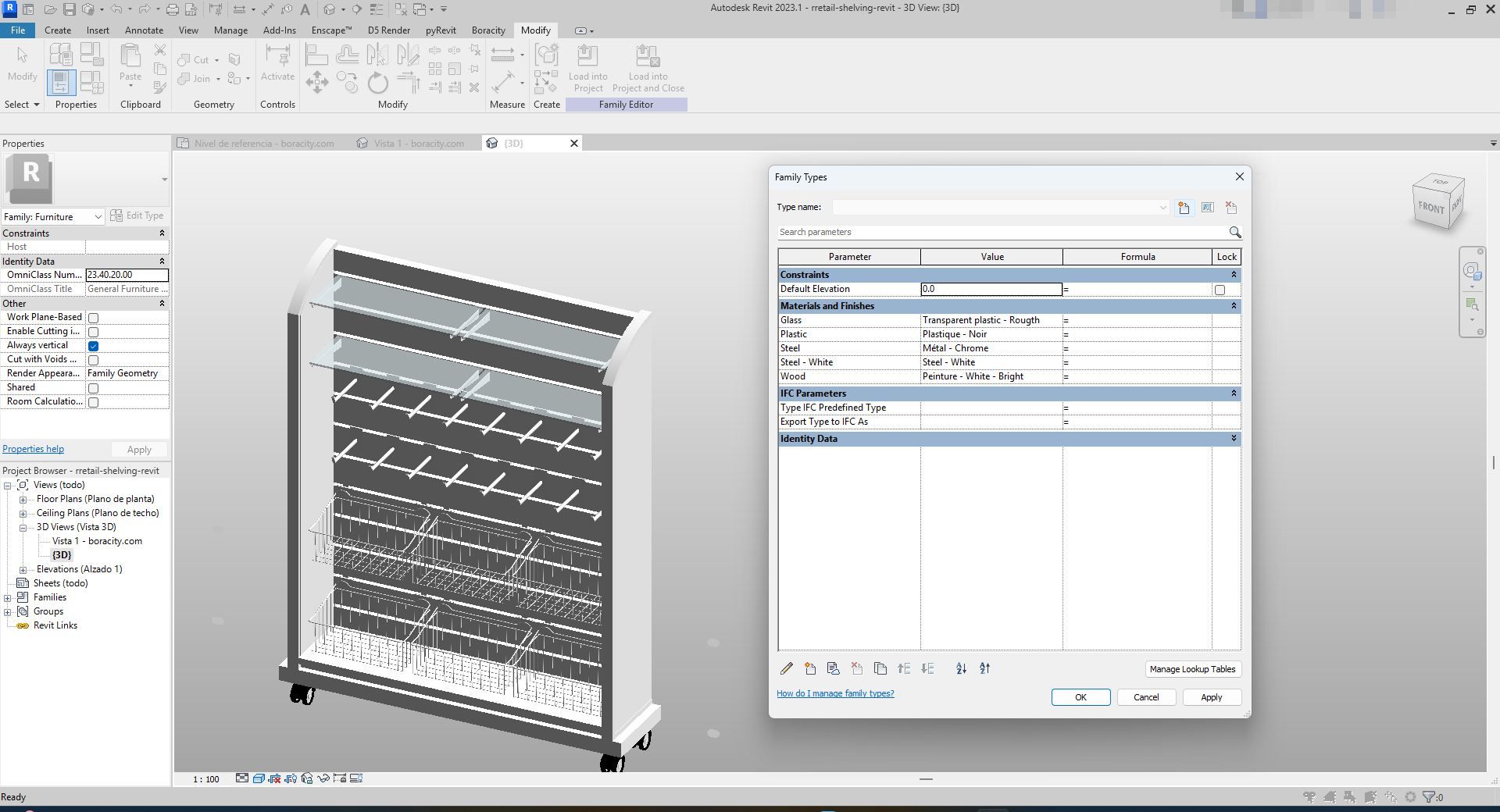The image size is (1500, 812).
Task: Switch to the Manage ribbon tab
Action: (x=230, y=30)
